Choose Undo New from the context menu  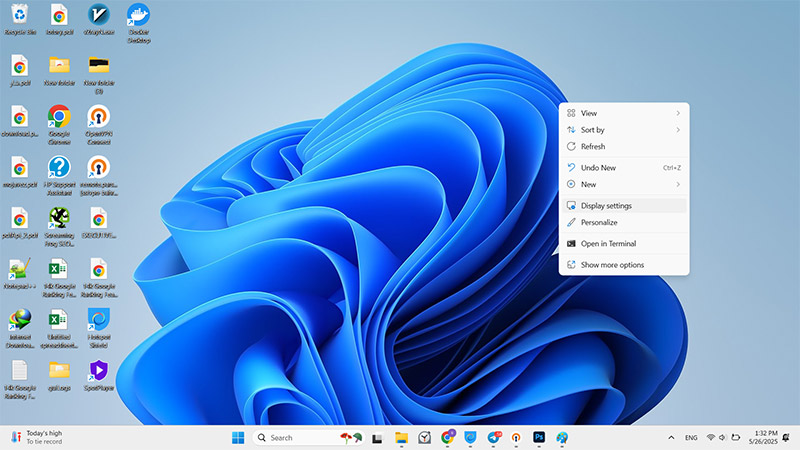point(624,168)
